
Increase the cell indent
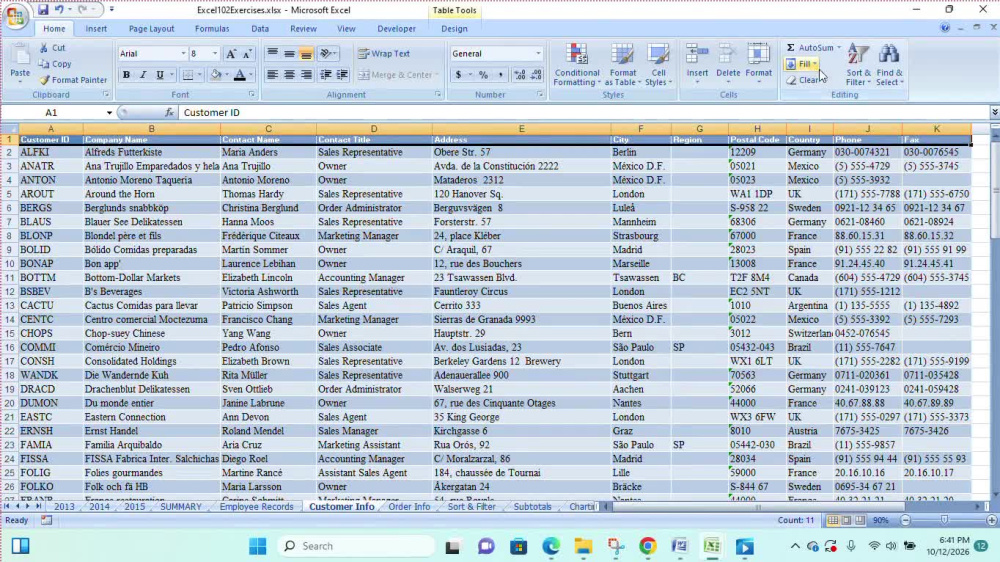(342, 75)
